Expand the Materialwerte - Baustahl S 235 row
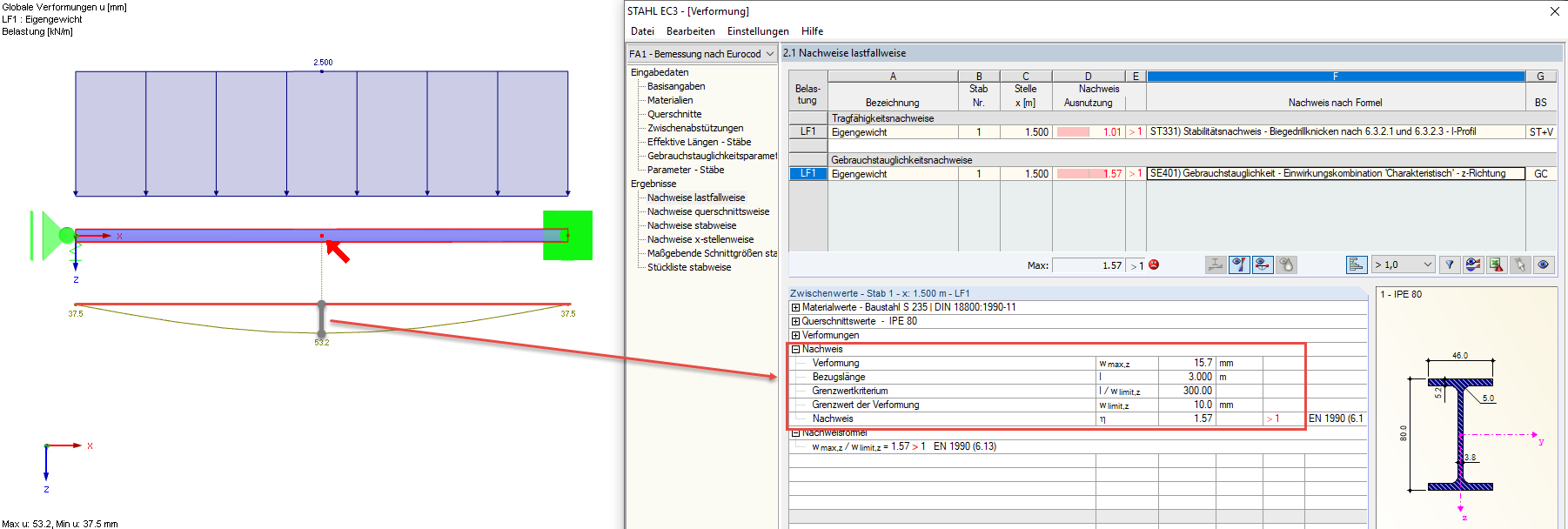Screen dimensions: 1568x529 [795, 307]
